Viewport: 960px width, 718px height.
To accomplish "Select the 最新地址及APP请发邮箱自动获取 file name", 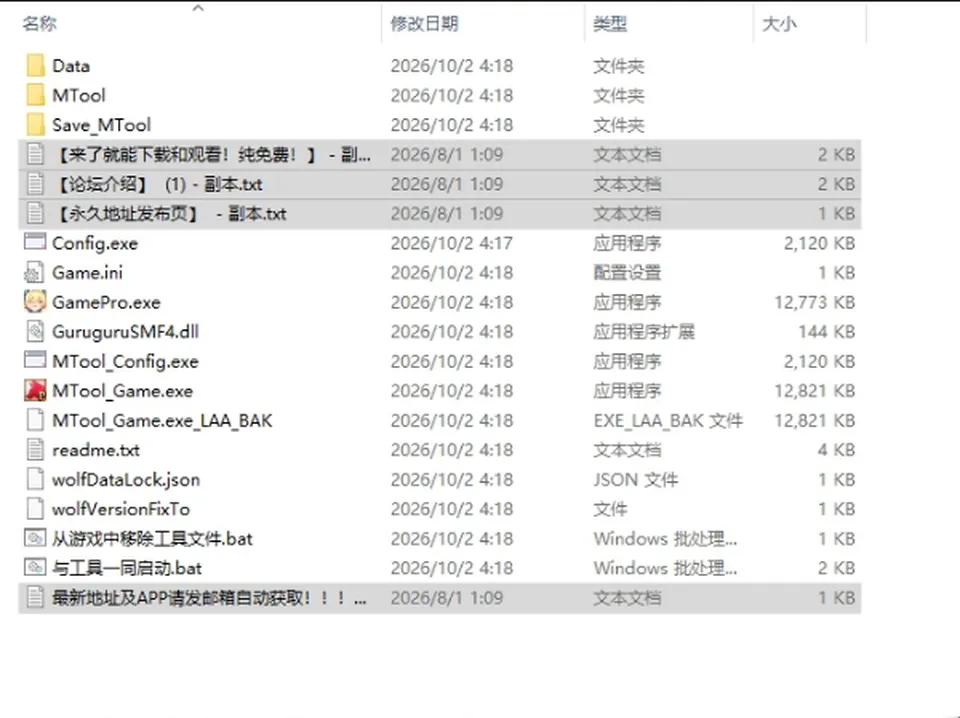I will pyautogui.click(x=209, y=597).
